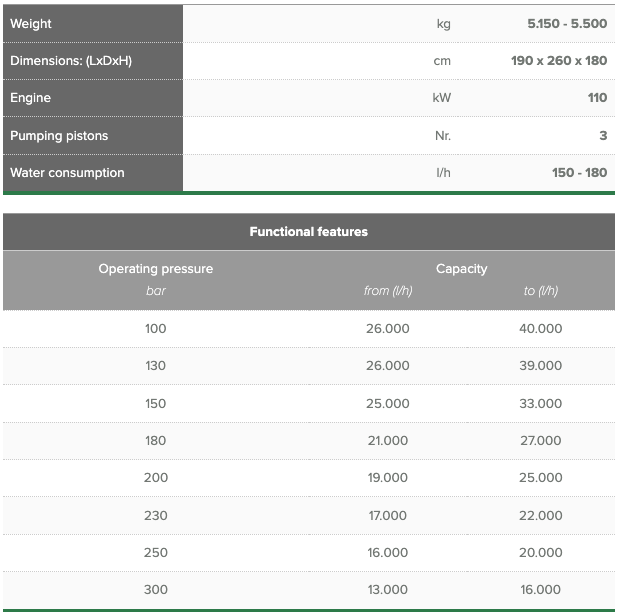
Task: Click the Functional features header
Action: (x=309, y=231)
